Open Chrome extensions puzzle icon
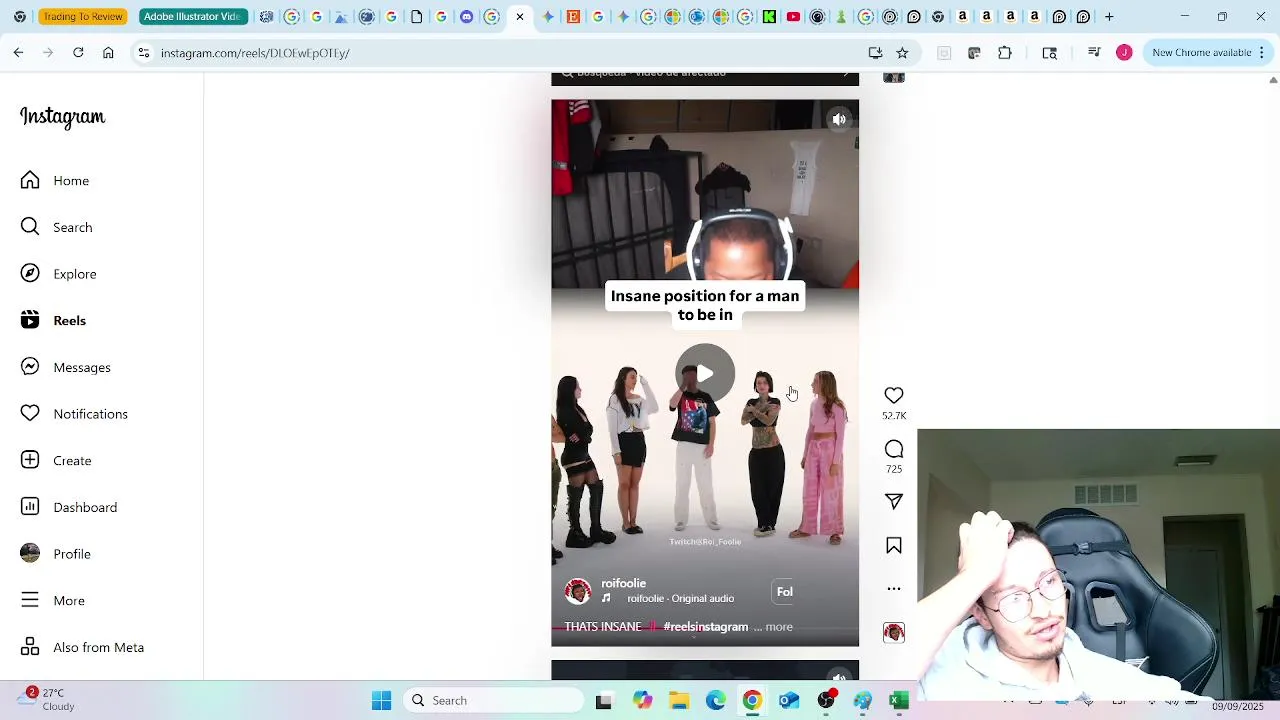Screen dimensions: 1280x720 coord(1005,53)
